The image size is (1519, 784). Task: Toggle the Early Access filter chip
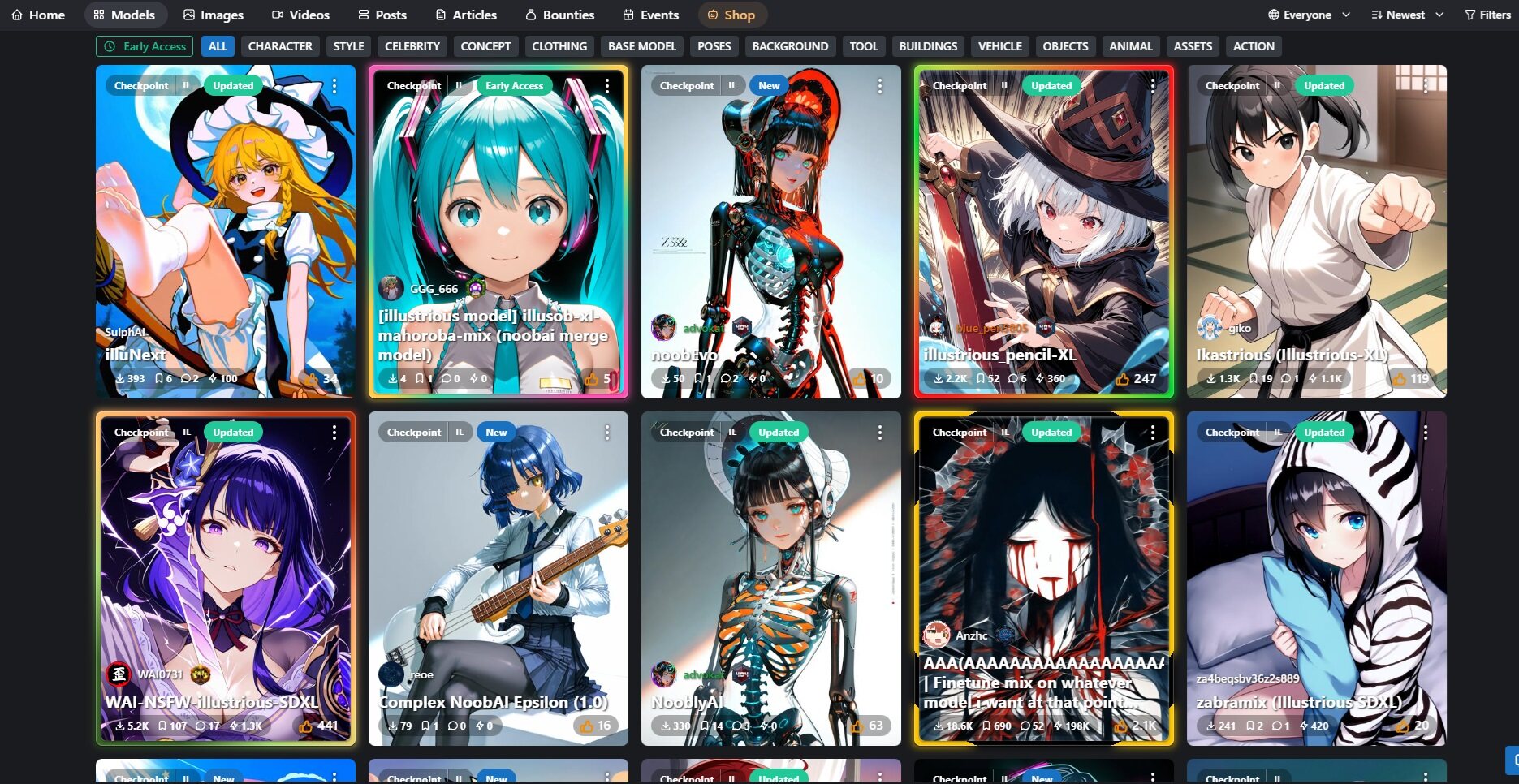pyautogui.click(x=145, y=46)
